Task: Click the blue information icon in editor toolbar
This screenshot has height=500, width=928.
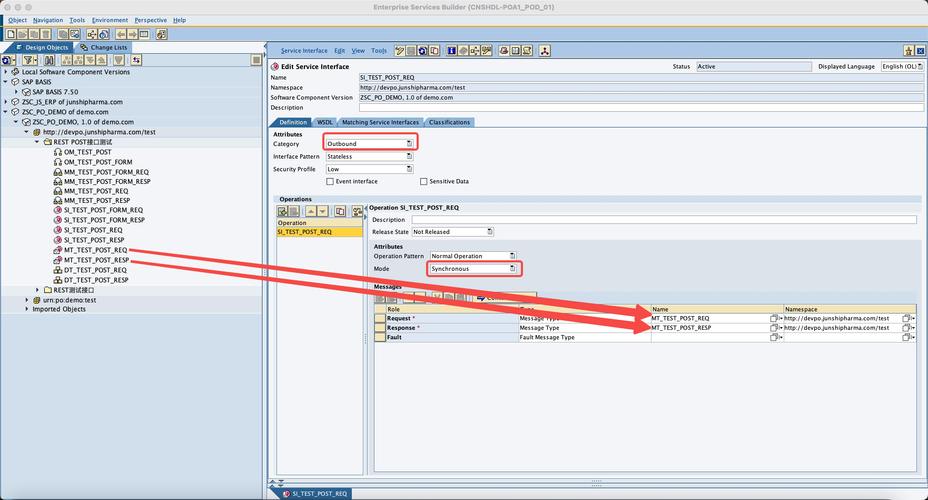Action: (451, 50)
